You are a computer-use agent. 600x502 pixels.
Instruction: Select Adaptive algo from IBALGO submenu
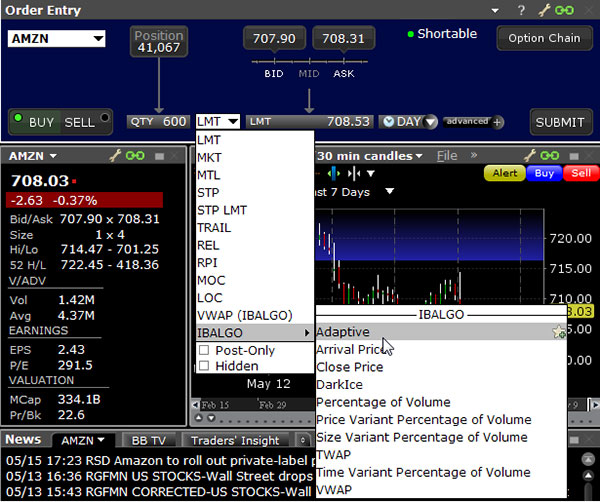(441, 332)
